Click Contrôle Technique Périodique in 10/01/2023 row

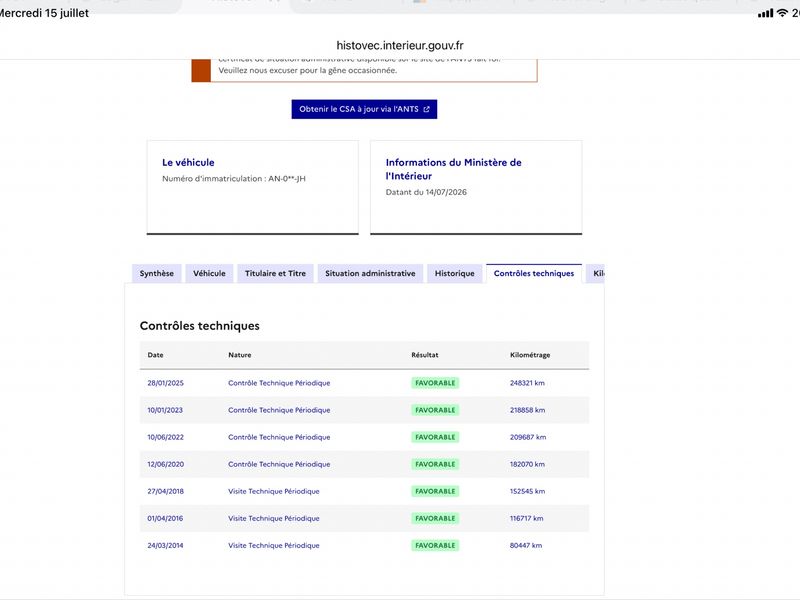[279, 410]
